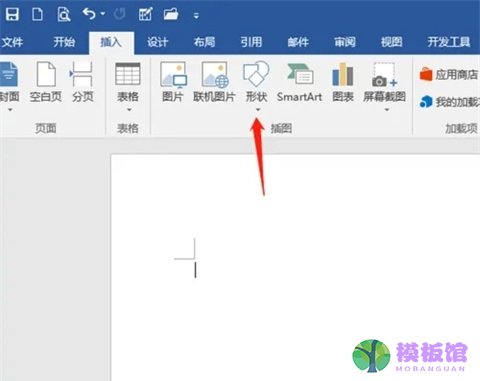Open the 应用商店 app store
The height and width of the screenshot is (381, 480).
(449, 75)
